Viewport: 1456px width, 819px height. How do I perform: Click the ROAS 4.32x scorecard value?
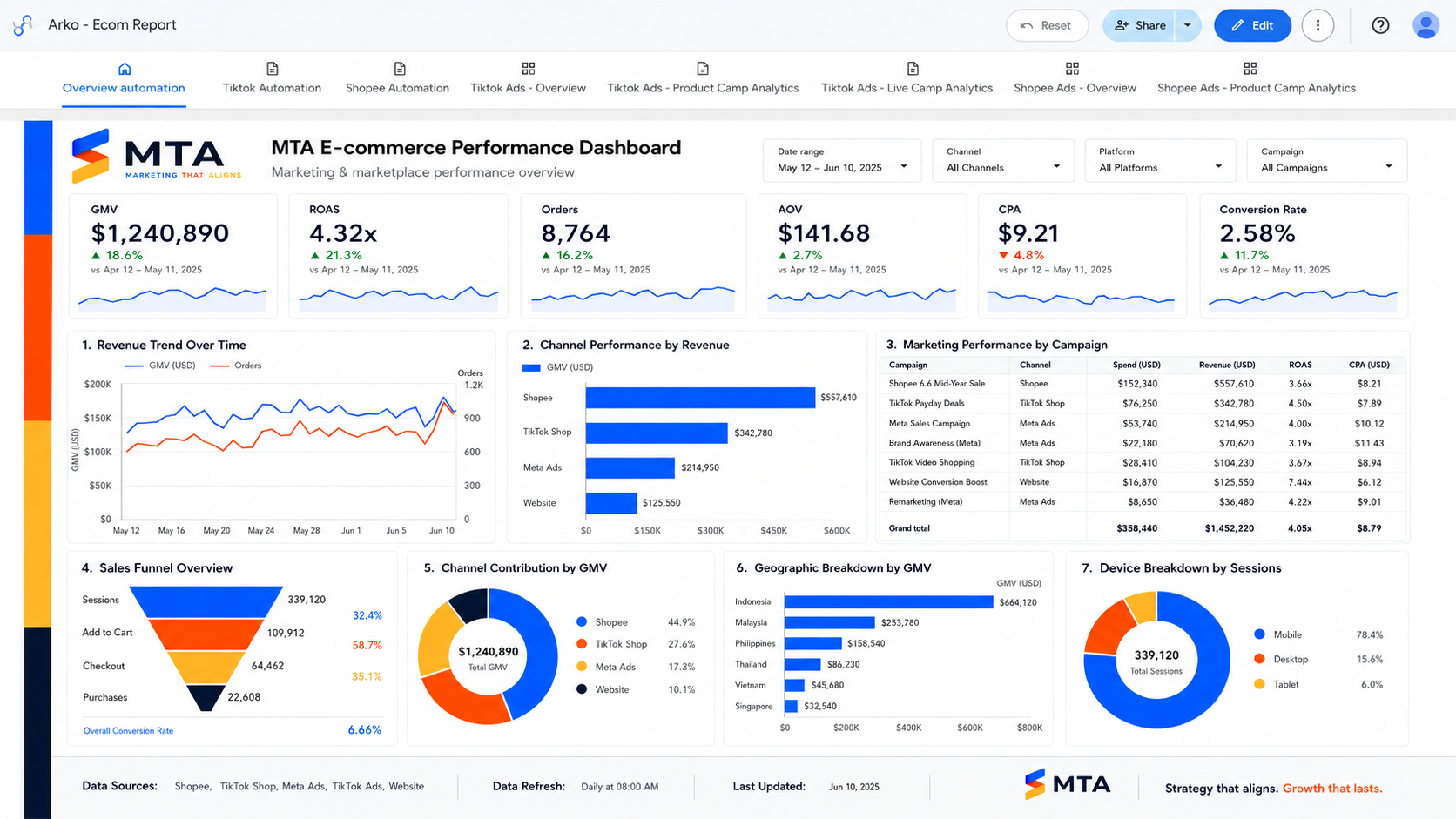pyautogui.click(x=343, y=233)
